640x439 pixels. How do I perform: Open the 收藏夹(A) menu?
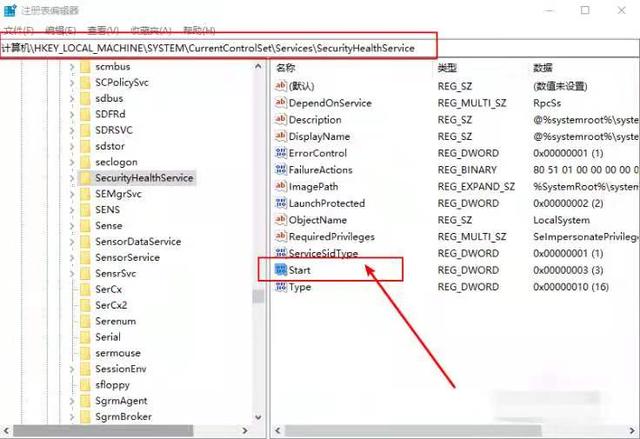151,30
